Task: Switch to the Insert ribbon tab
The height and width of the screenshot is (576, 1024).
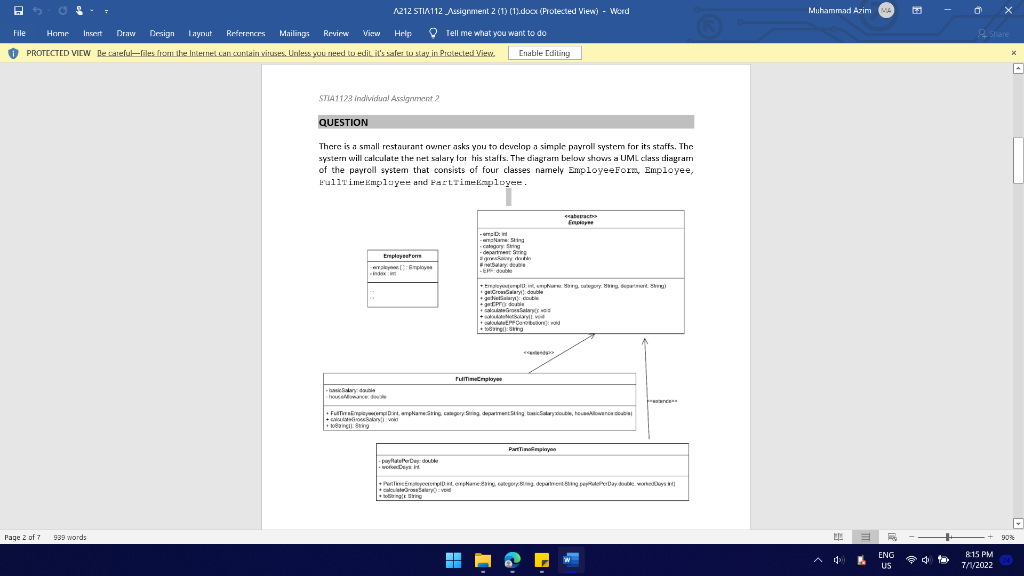Action: coord(92,33)
